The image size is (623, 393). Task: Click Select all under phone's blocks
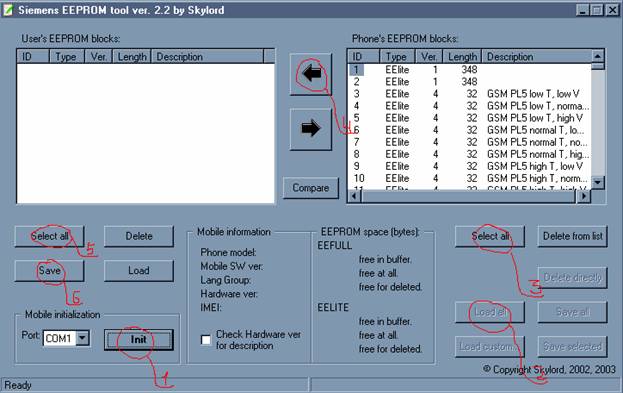[x=490, y=236]
